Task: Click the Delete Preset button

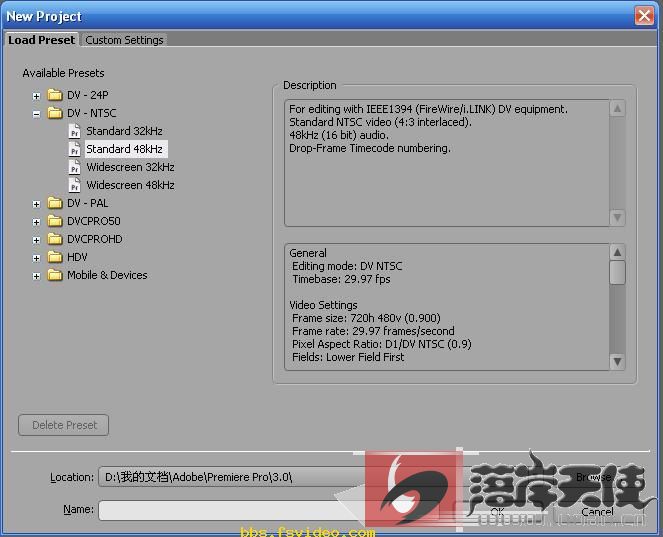Action: click(63, 425)
